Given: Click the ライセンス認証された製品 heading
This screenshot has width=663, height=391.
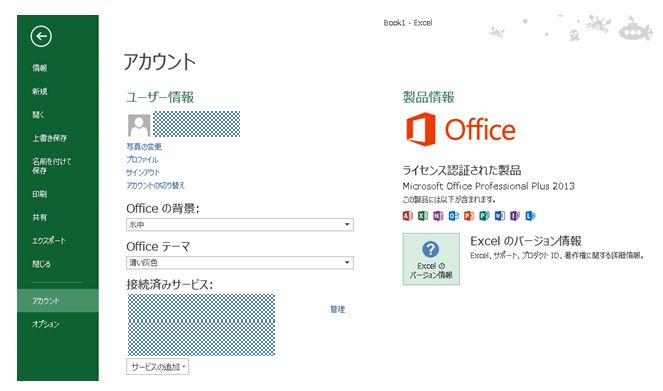Looking at the screenshot, I should coord(462,170).
